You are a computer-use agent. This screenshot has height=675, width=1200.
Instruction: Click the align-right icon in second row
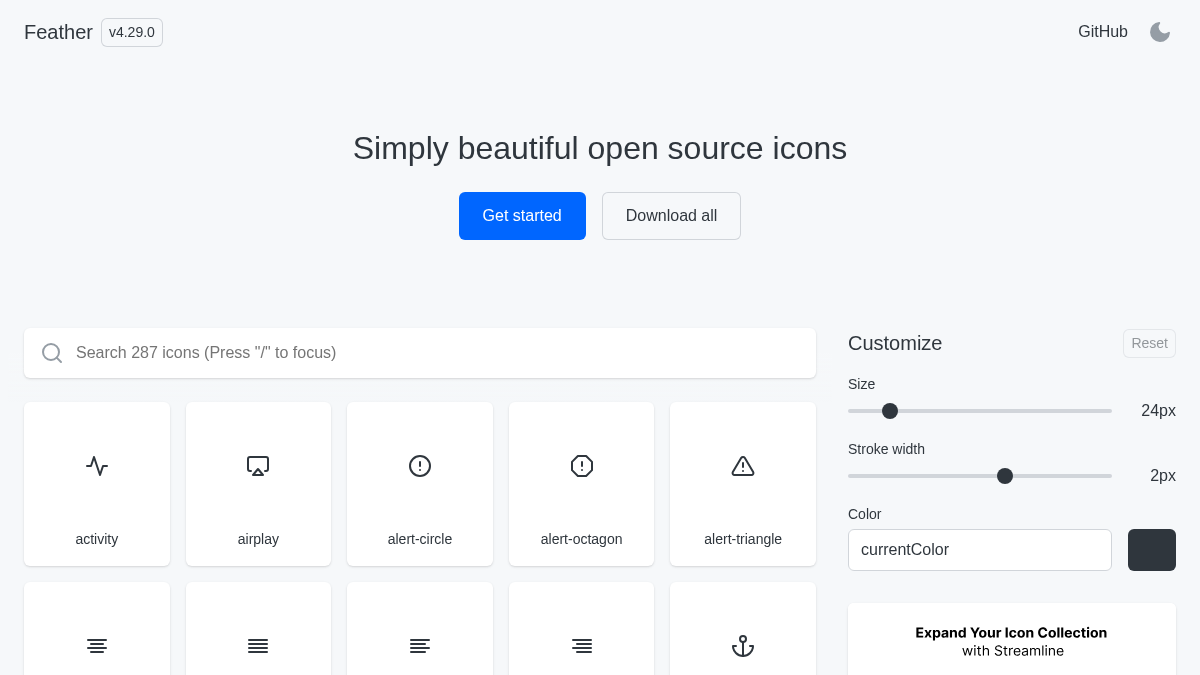pos(582,646)
